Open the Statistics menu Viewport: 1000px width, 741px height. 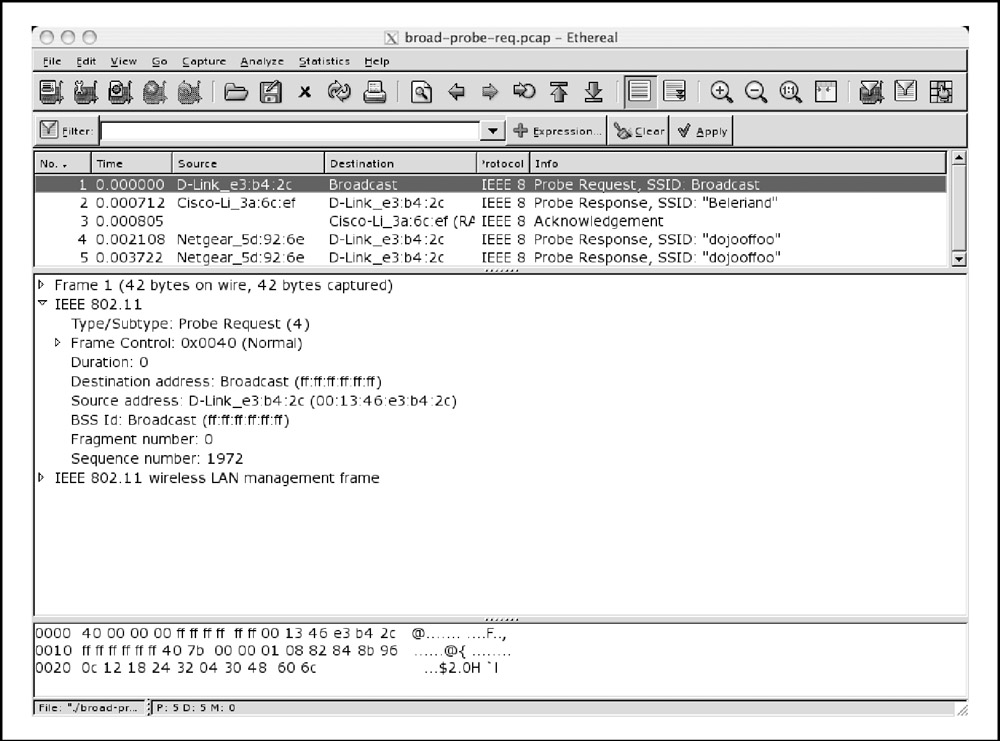pos(324,61)
